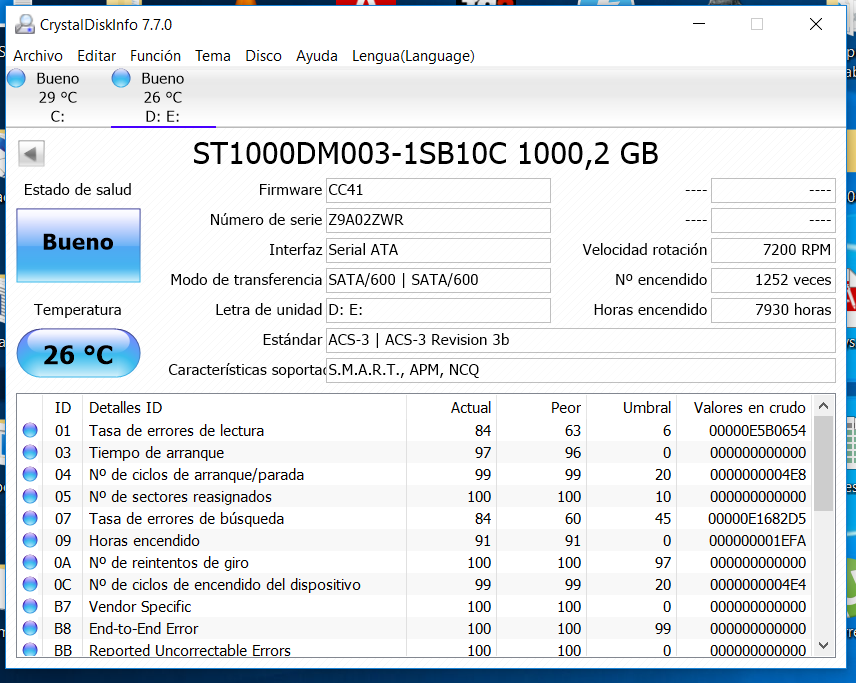Click the Valores en crudo column header
The image size is (856, 683).
click(744, 408)
